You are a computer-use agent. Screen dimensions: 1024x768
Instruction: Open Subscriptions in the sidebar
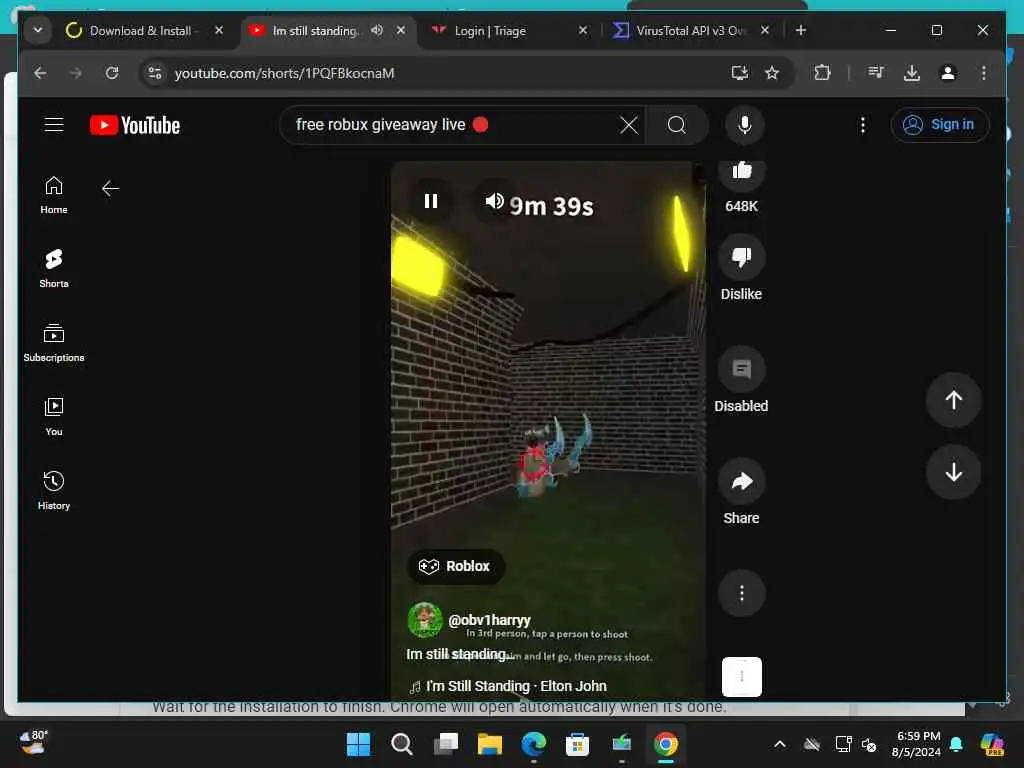[x=54, y=343]
